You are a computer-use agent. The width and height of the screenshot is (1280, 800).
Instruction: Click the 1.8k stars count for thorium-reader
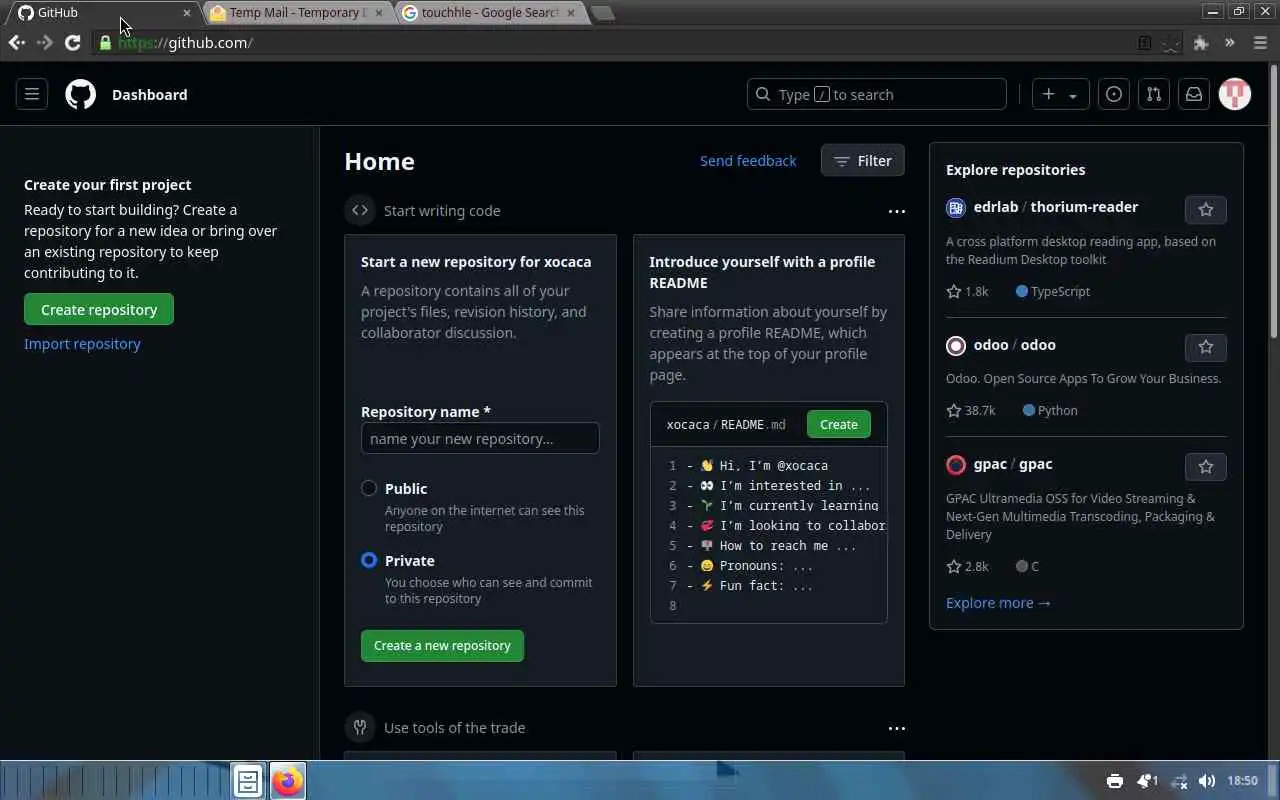point(967,291)
